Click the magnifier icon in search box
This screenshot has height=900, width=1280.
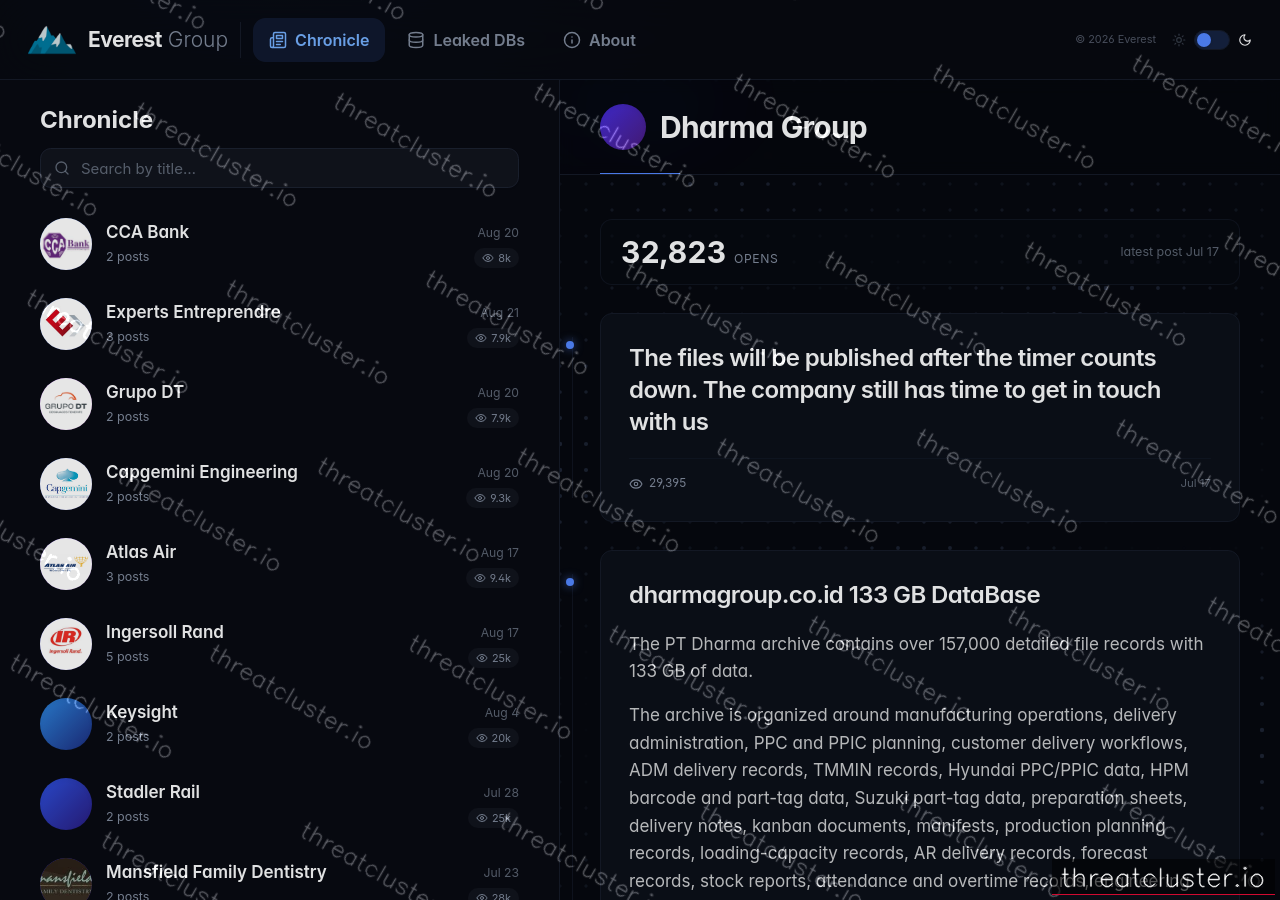pyautogui.click(x=63, y=168)
